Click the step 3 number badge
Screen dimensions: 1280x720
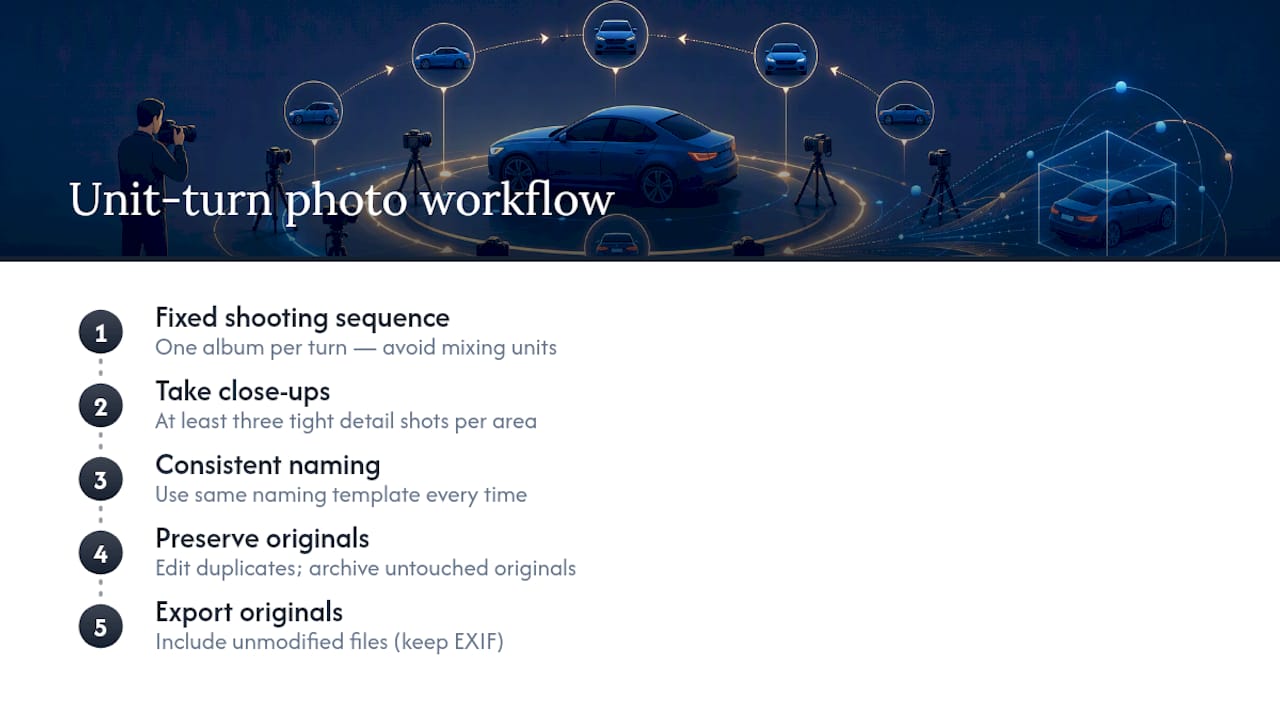(100, 480)
